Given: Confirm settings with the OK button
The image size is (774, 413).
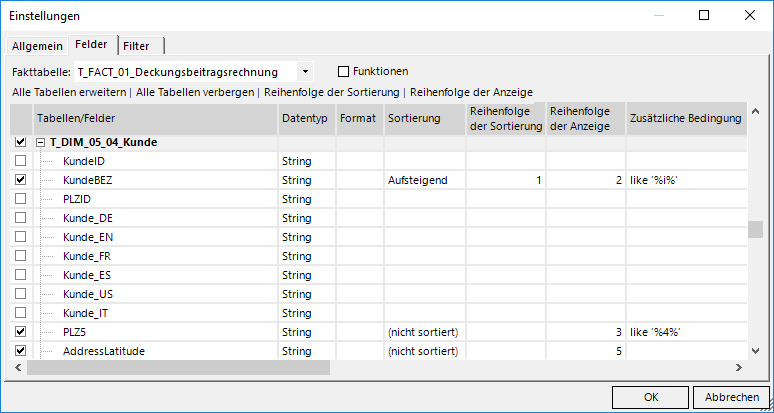Looking at the screenshot, I should tap(651, 397).
